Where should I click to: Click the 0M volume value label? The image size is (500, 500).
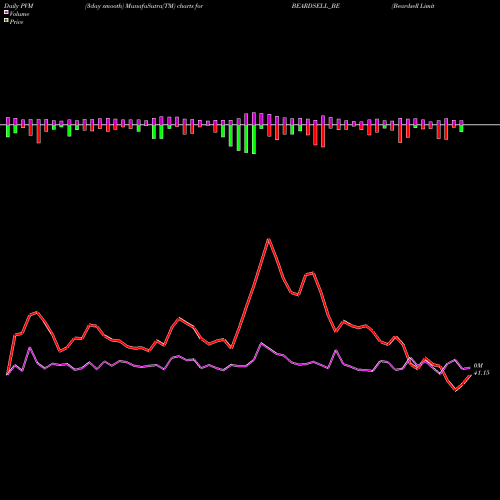tap(478, 366)
